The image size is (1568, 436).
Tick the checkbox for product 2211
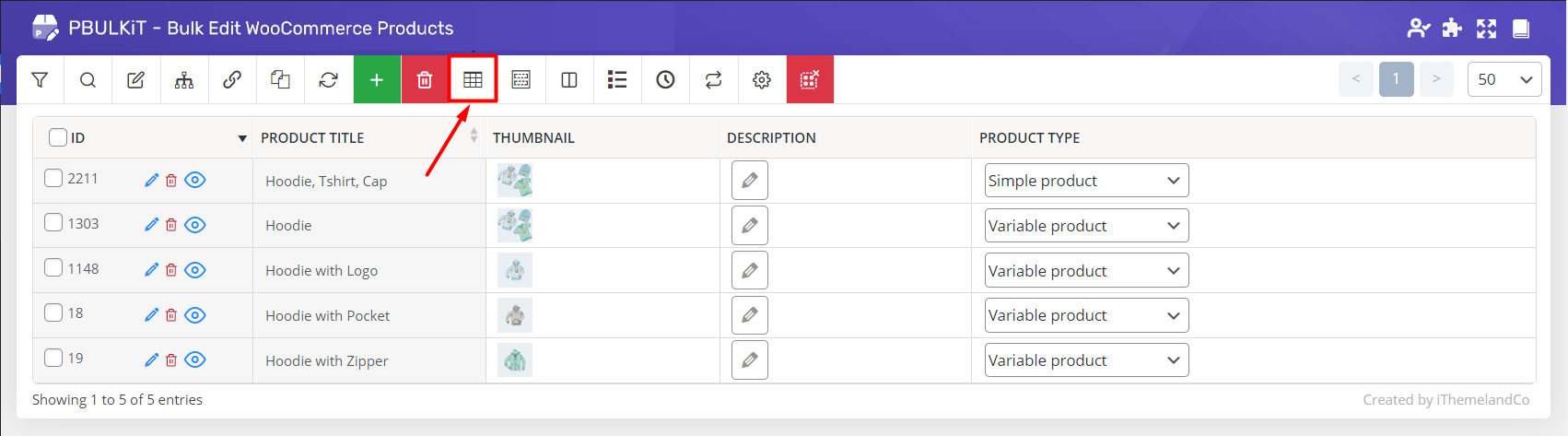tap(53, 178)
